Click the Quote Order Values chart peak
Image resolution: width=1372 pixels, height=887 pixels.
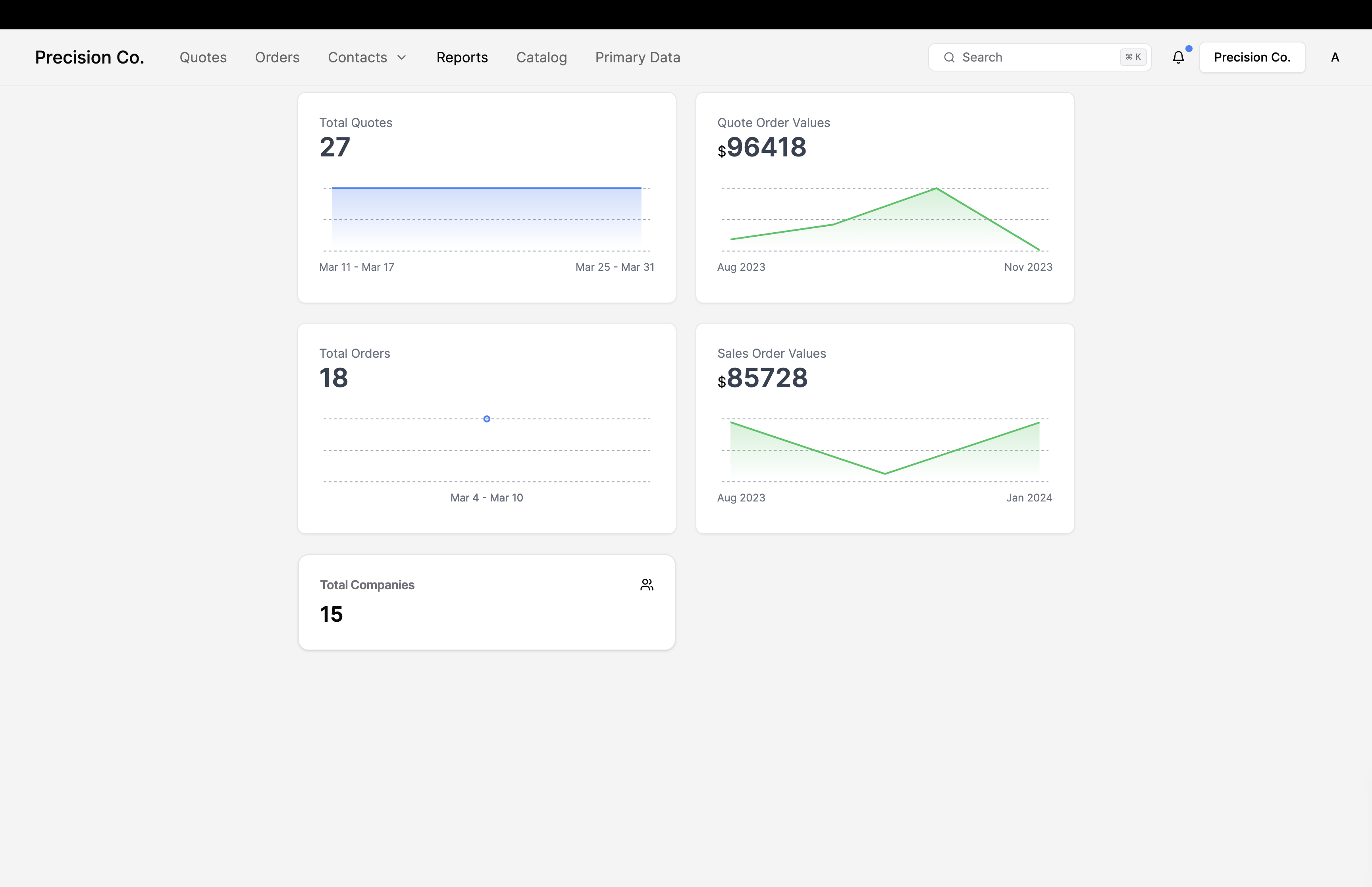point(936,188)
